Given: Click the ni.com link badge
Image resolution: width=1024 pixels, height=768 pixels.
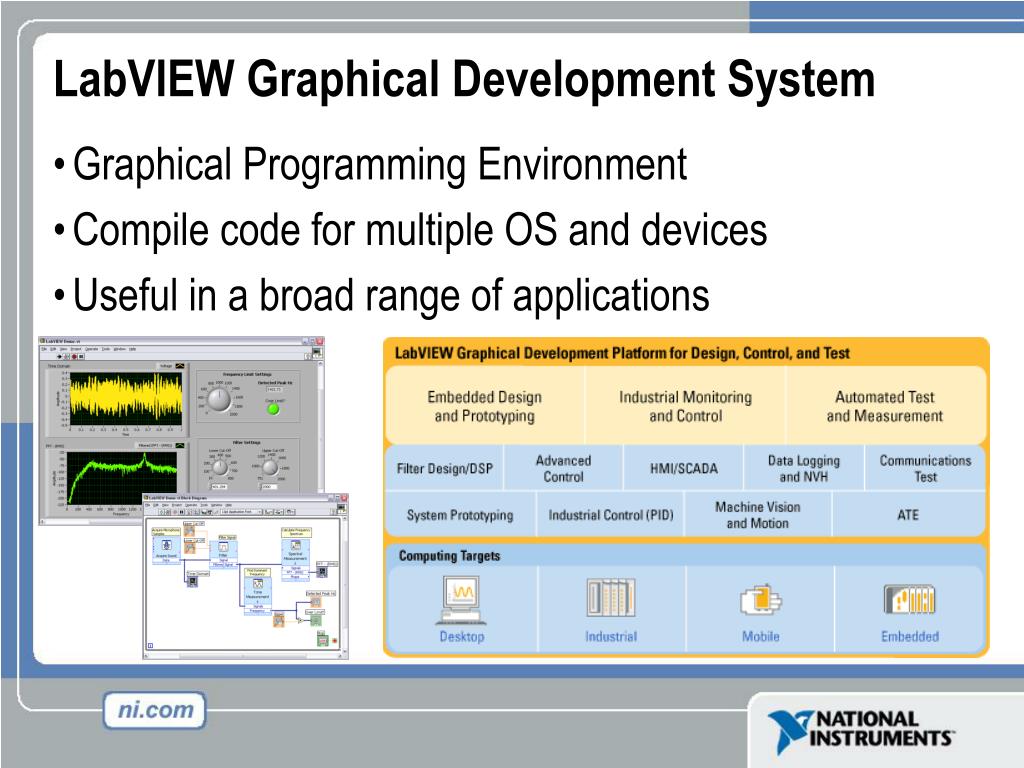Looking at the screenshot, I should click(x=155, y=710).
